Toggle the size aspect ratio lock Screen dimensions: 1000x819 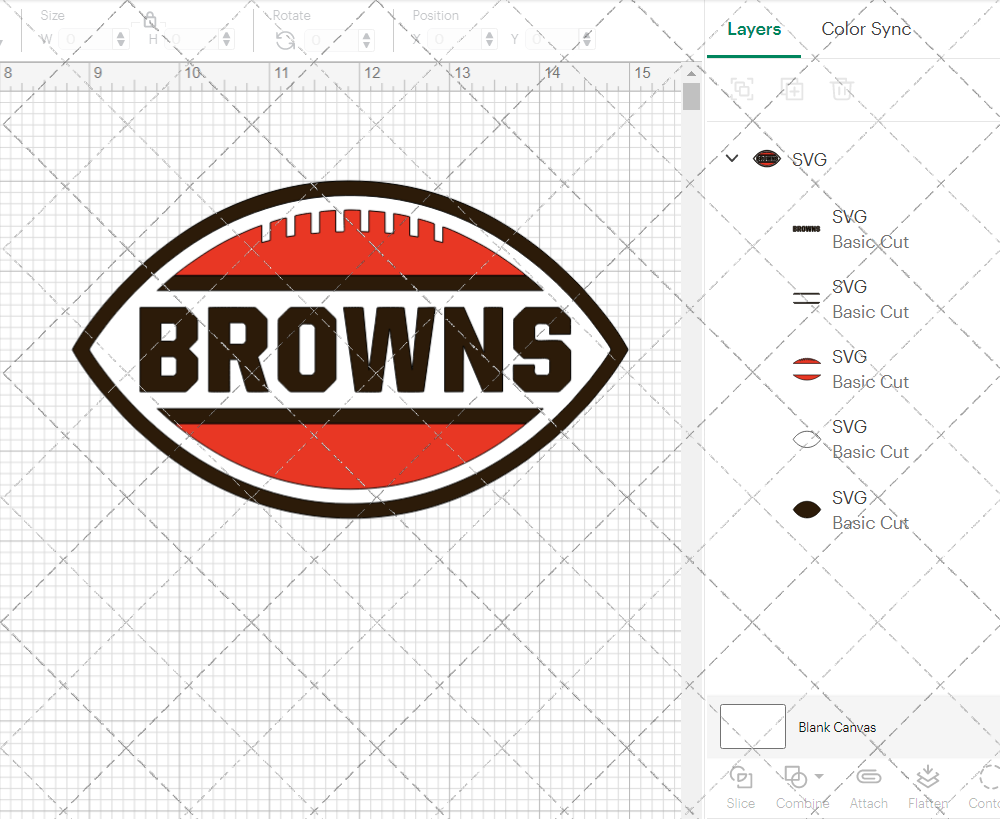150,21
